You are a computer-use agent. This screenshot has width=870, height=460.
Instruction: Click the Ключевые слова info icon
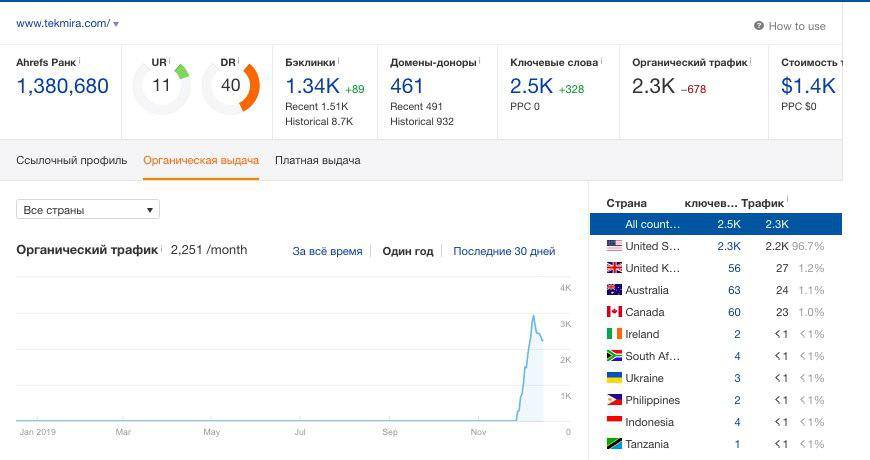point(601,60)
